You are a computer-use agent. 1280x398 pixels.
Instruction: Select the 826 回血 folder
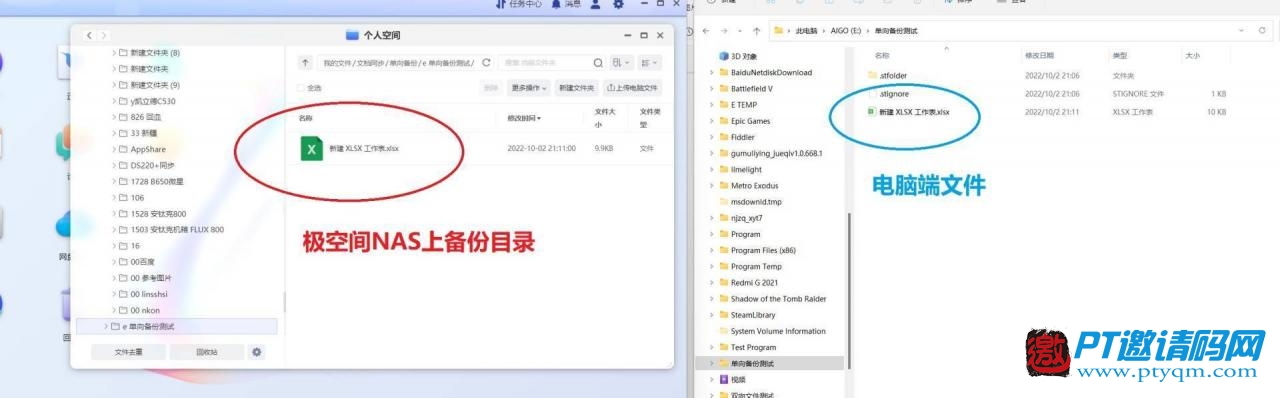pos(145,117)
